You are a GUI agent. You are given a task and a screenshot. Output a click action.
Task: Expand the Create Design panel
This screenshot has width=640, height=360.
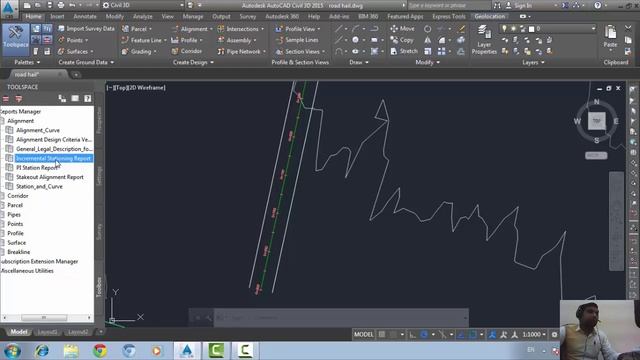click(x=193, y=62)
